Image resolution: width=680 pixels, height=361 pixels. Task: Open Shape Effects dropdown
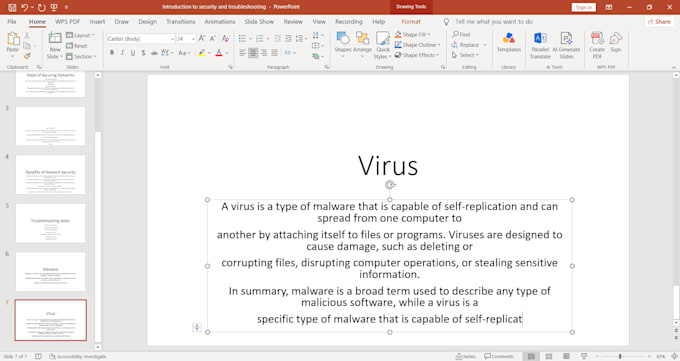[417, 55]
